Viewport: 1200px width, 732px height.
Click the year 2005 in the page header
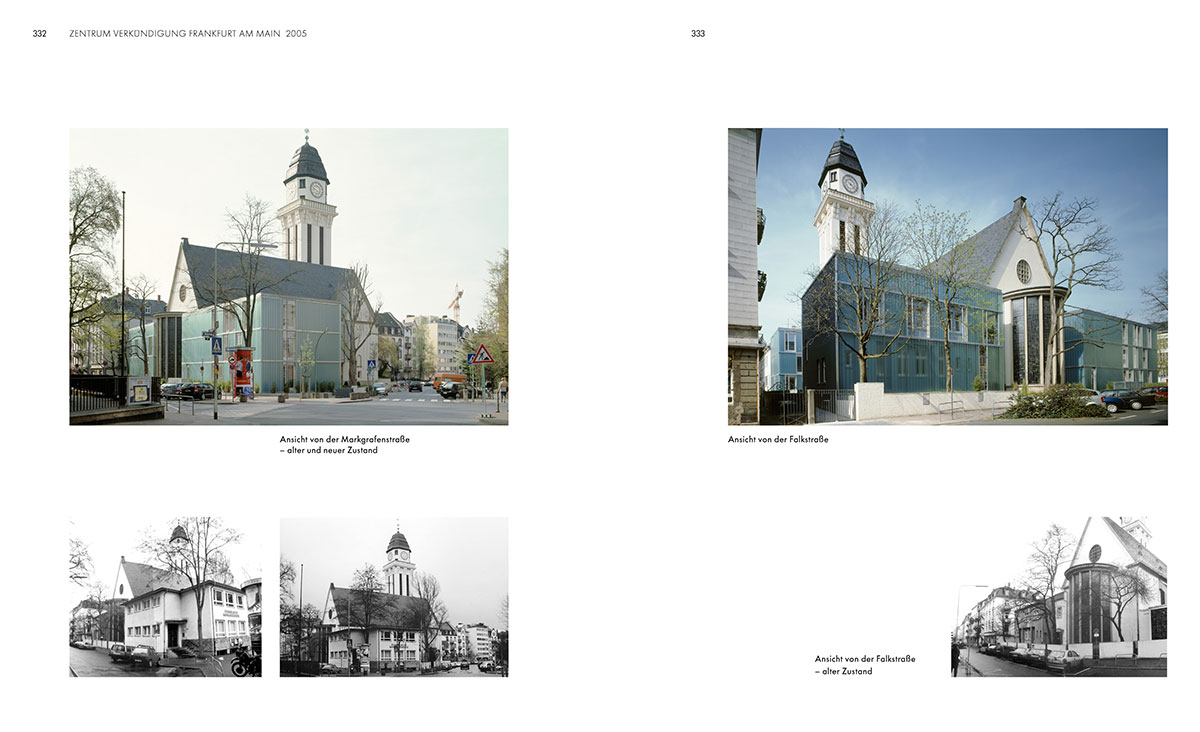pos(296,33)
